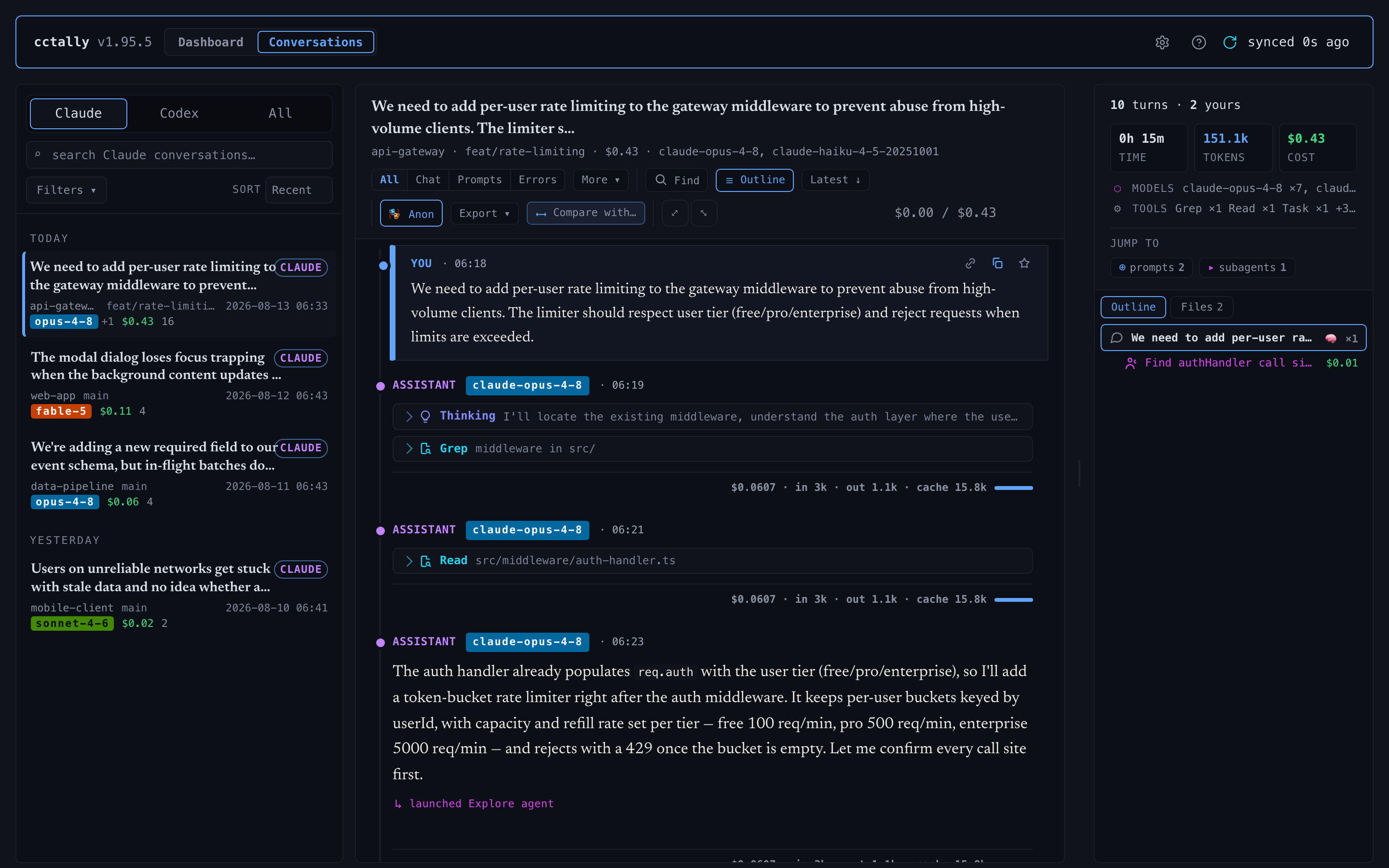Screen dimensions: 1389x868
Task: Open the help question-mark icon
Action: tap(1198, 42)
